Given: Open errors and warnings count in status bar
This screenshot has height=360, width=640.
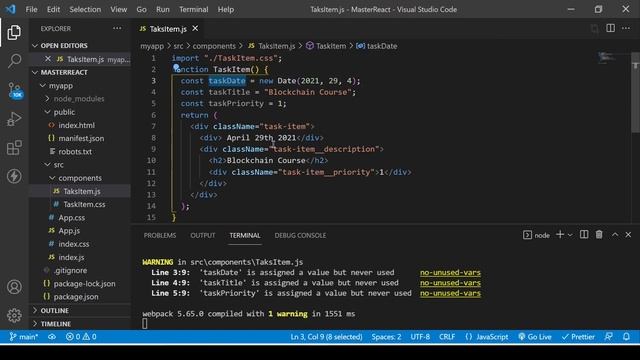Looking at the screenshot, I should click(81, 337).
